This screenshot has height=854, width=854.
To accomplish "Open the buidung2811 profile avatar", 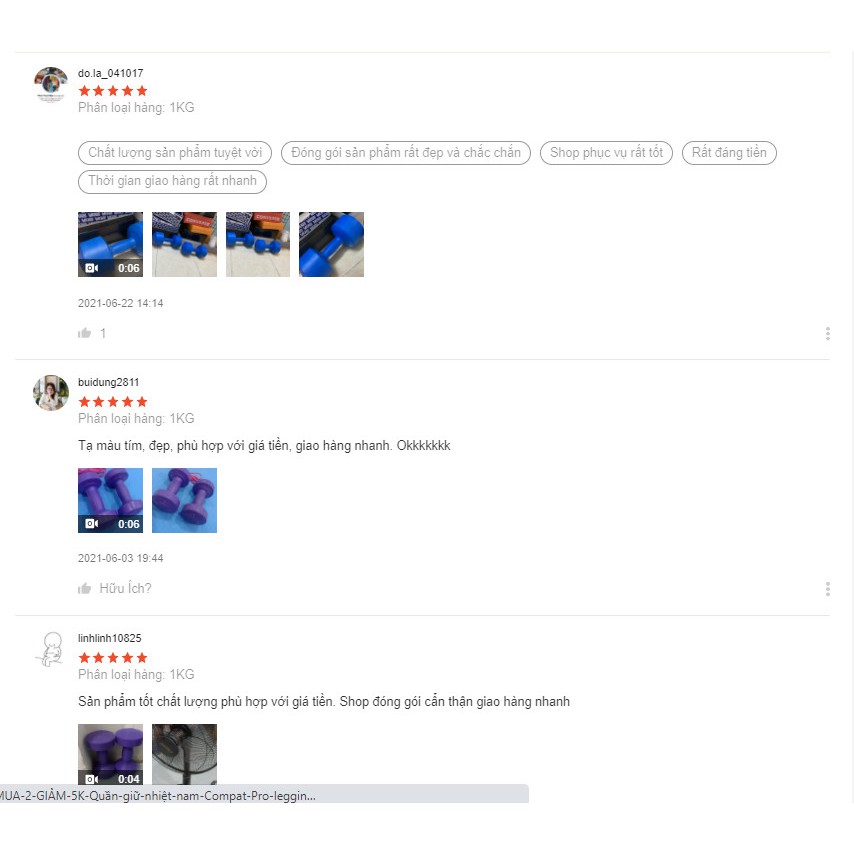I will (x=51, y=392).
